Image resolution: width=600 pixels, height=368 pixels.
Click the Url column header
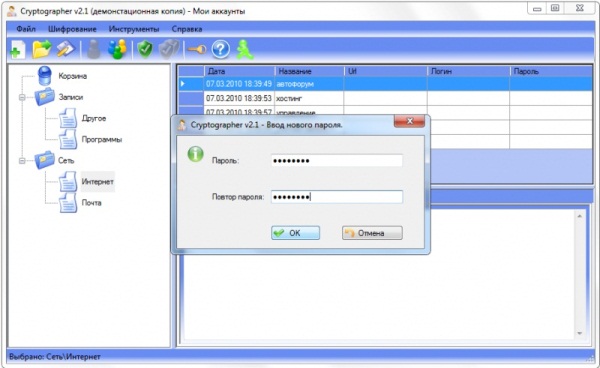[385, 71]
